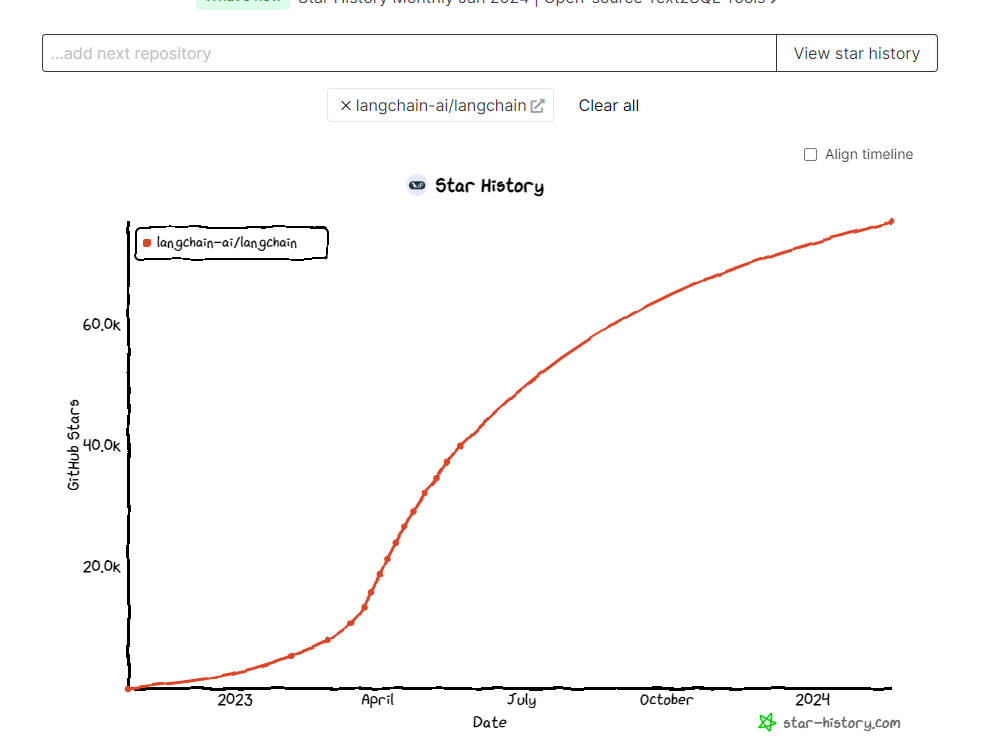Click Clear all to remove repositories
1000x744 pixels.
pyautogui.click(x=608, y=105)
